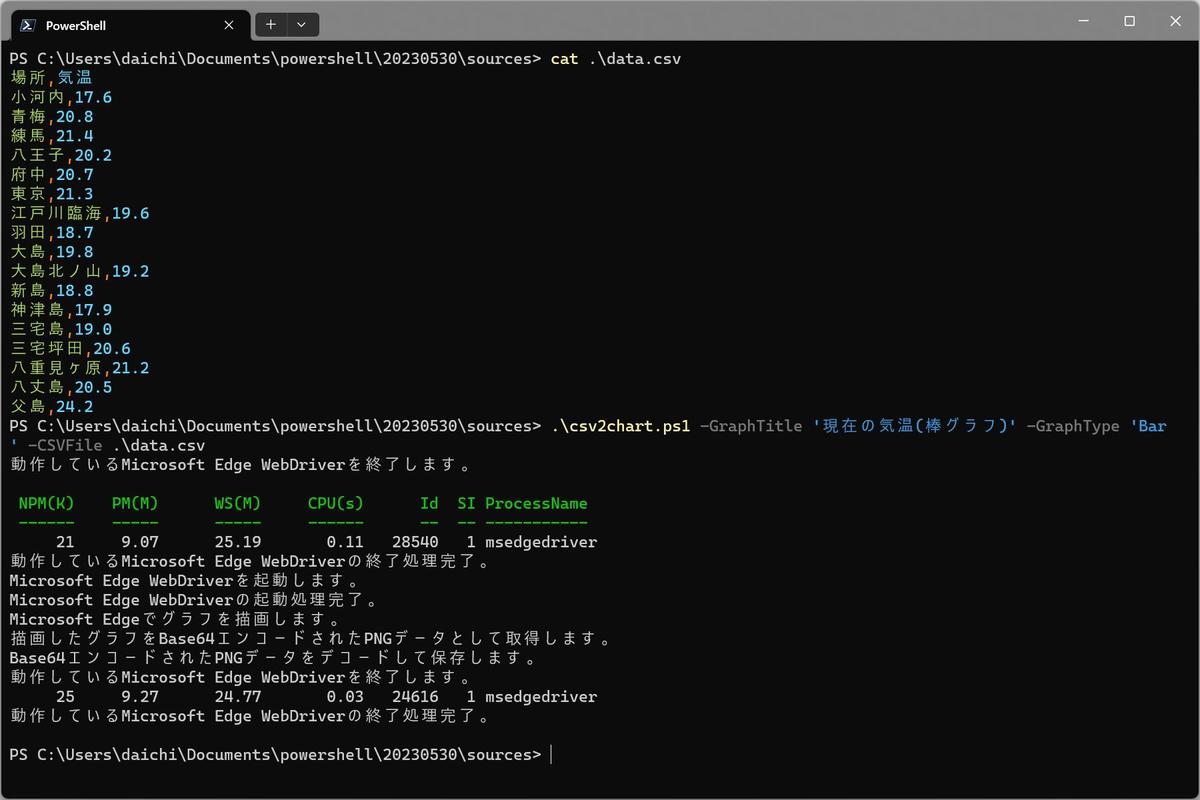Maximize the terminal window
Image resolution: width=1200 pixels, height=800 pixels.
click(1129, 21)
